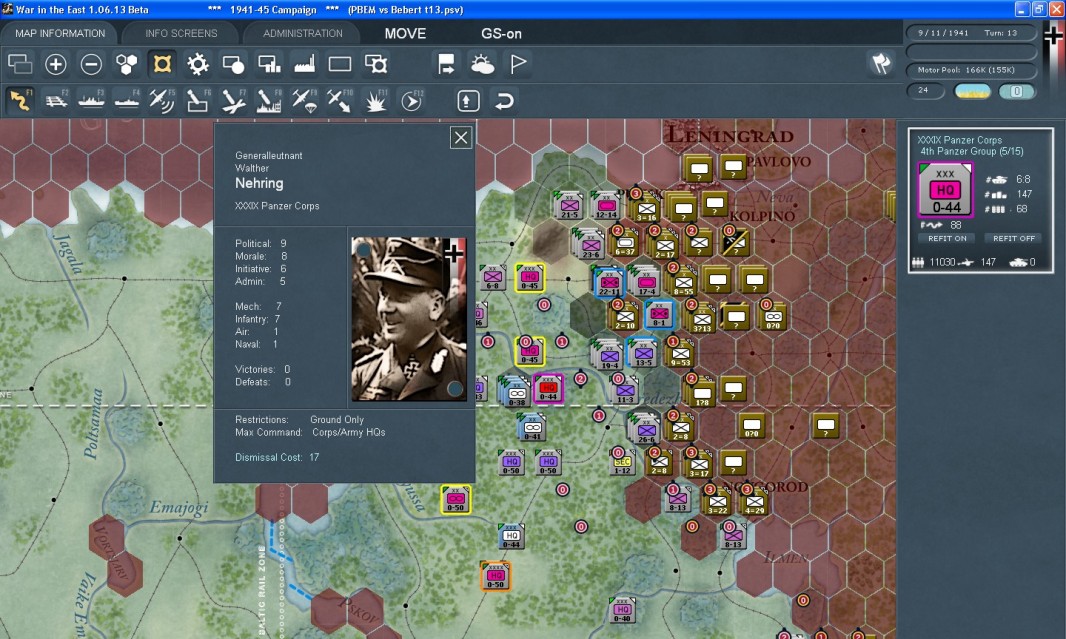
Task: Select the F2 rail transport mode icon
Action: coord(56,100)
